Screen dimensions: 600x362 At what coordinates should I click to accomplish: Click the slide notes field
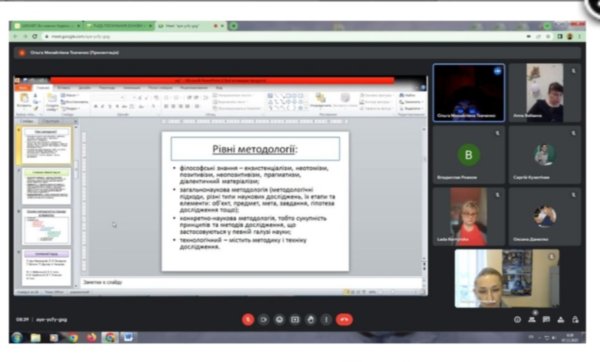pyautogui.click(x=253, y=282)
